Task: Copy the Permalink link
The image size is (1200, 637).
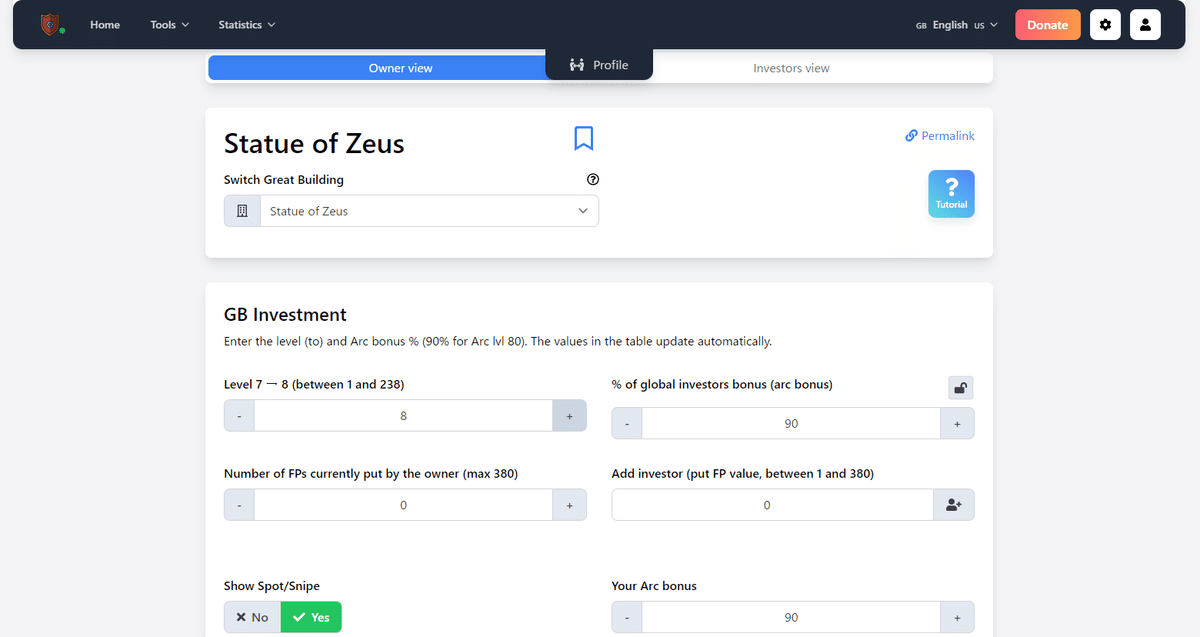Action: [x=939, y=136]
